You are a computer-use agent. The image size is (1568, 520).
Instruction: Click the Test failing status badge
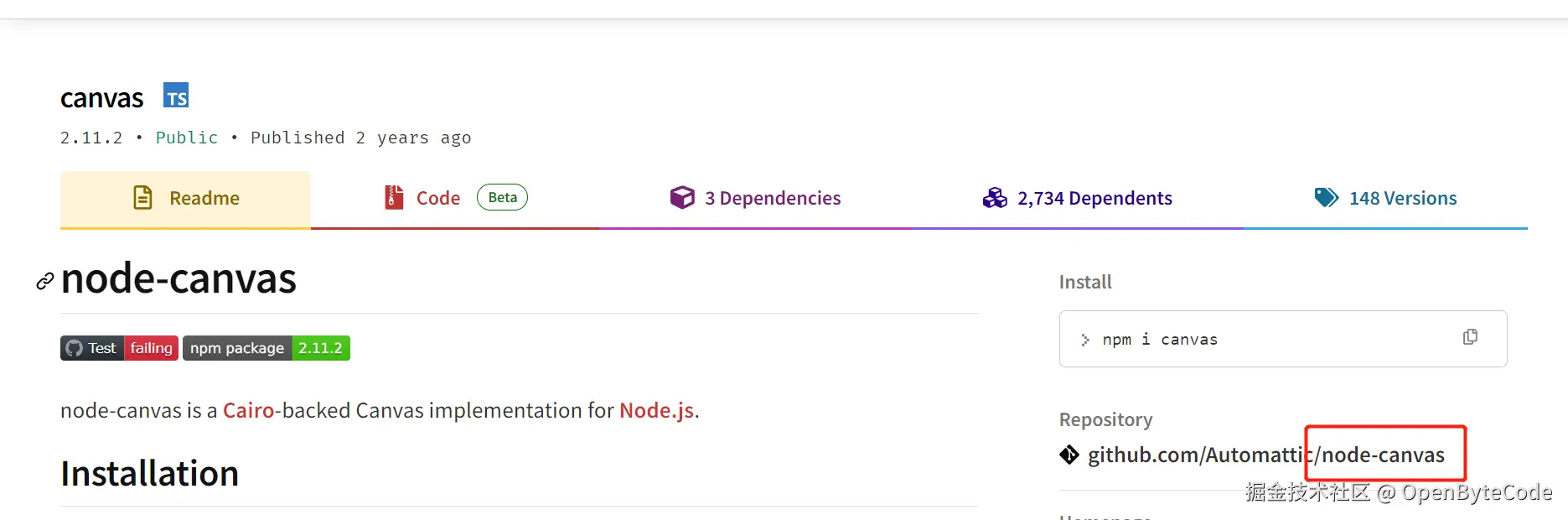pyautogui.click(x=120, y=348)
